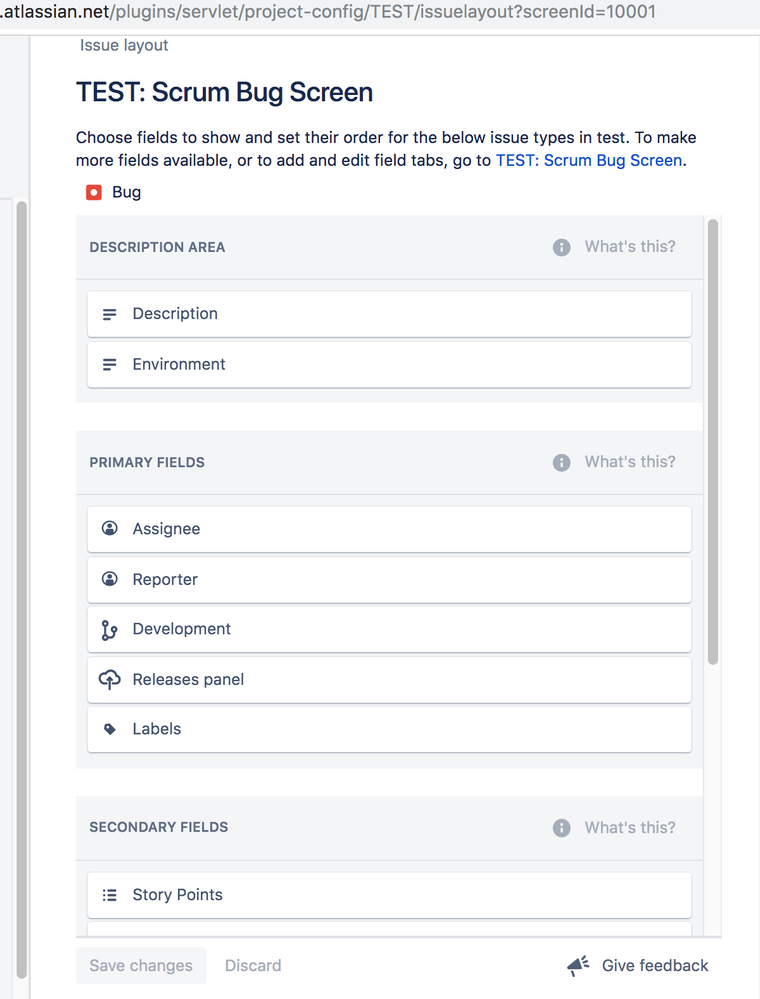The image size is (760, 999).
Task: Navigate back via Issue layout breadcrumb
Action: click(x=123, y=44)
